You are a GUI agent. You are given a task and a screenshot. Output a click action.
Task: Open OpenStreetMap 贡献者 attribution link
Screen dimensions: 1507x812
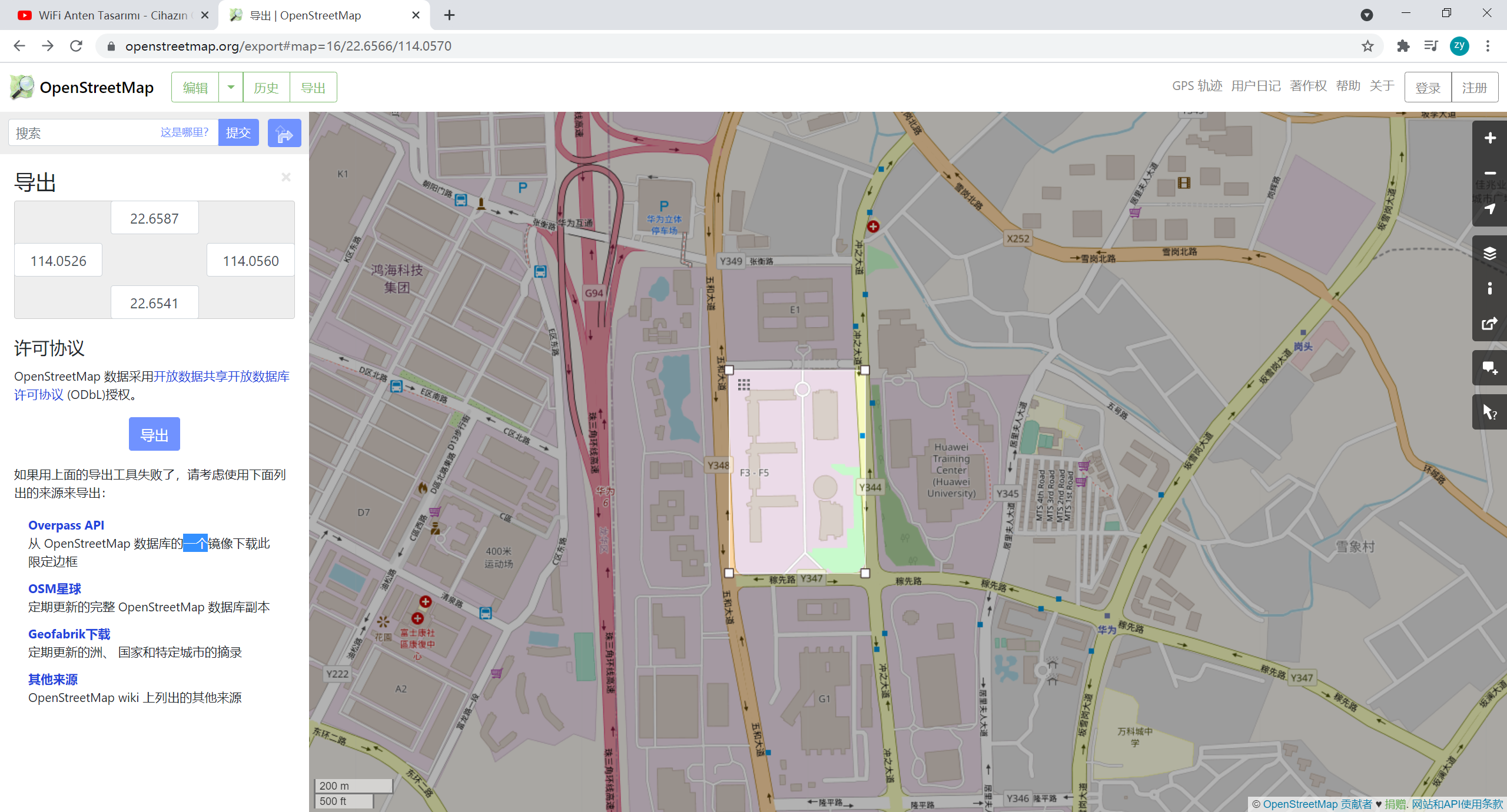(x=1317, y=804)
